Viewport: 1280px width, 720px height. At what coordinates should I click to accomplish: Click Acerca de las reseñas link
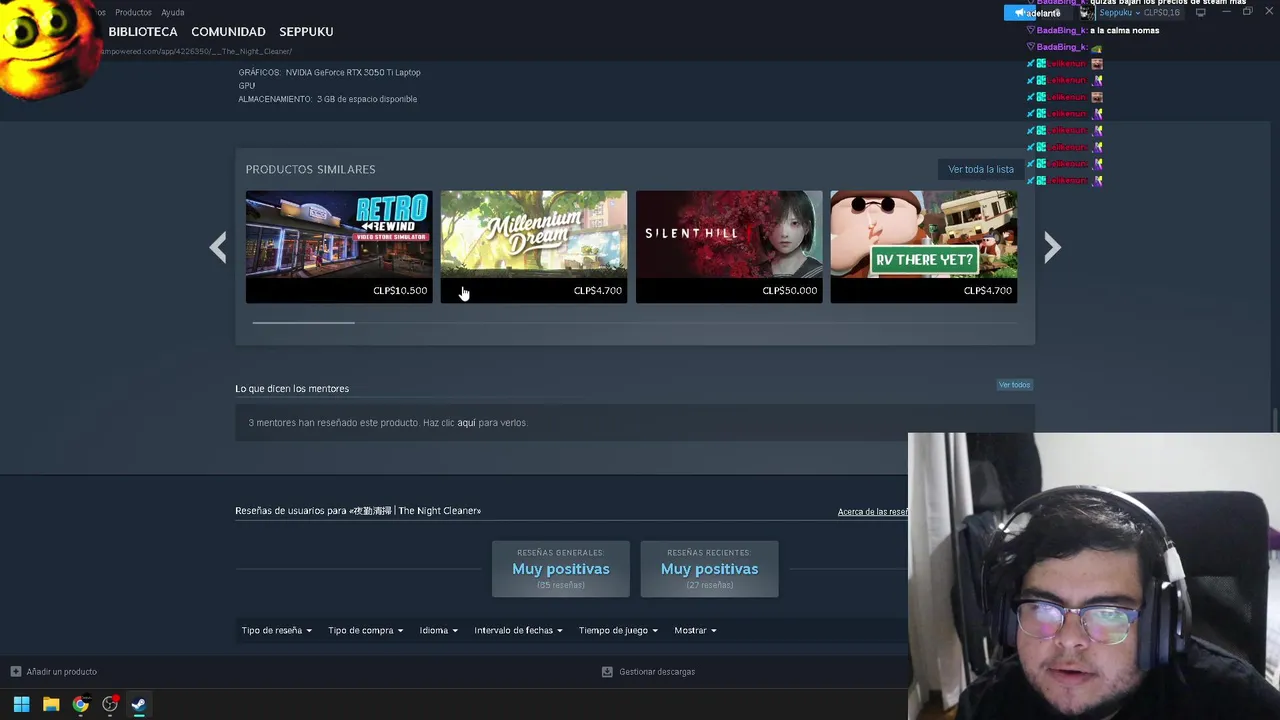[873, 512]
